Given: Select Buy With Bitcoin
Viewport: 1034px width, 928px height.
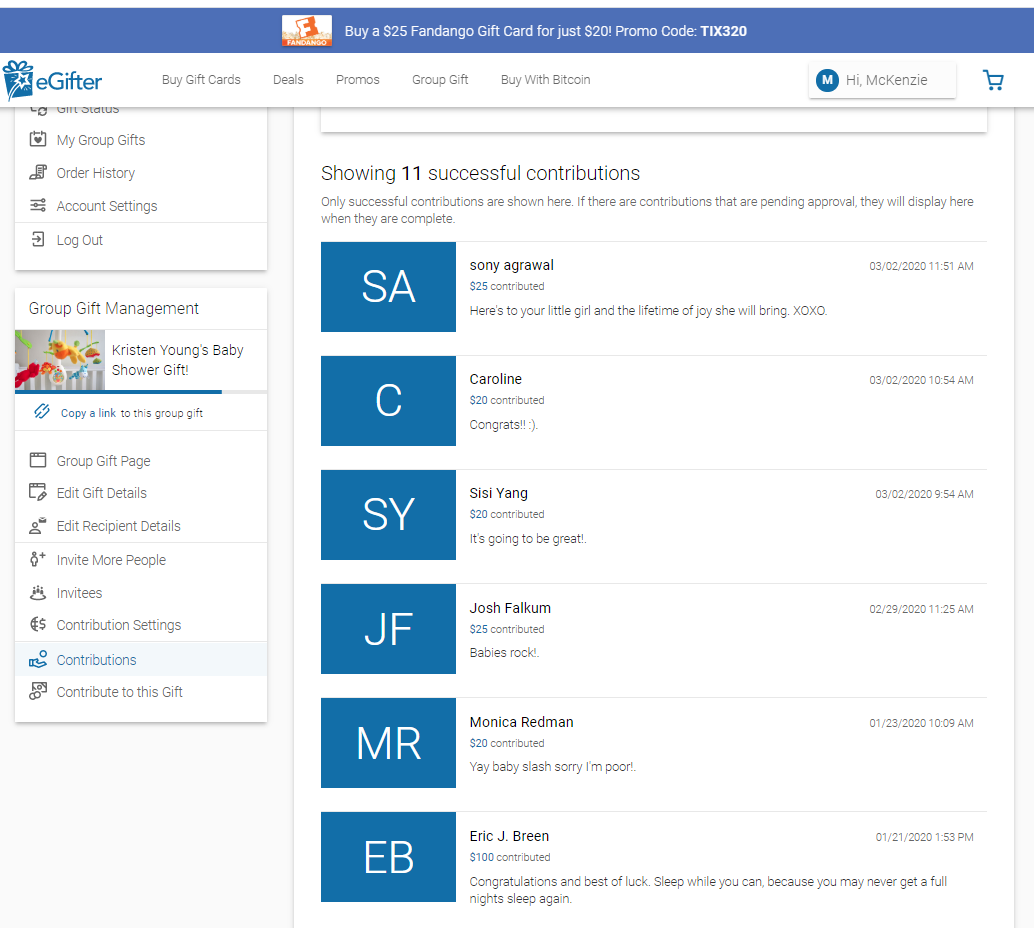Looking at the screenshot, I should [x=545, y=80].
